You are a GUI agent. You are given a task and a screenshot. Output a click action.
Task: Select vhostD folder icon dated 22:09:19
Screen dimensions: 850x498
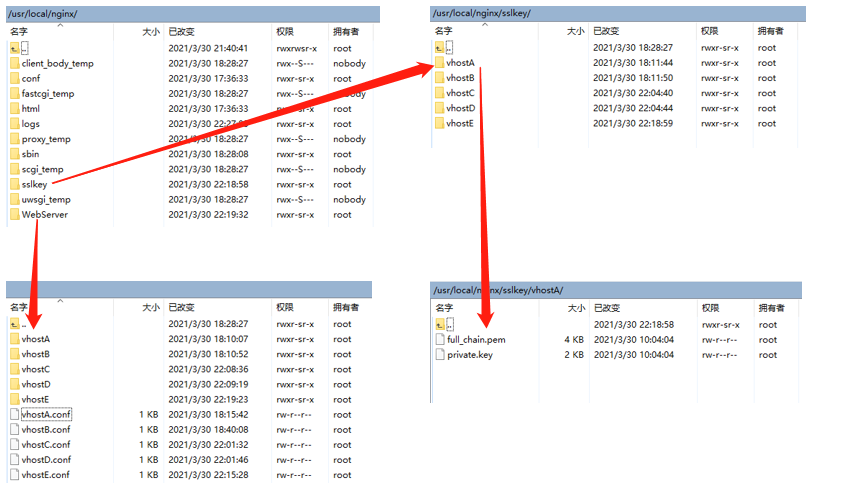(15, 385)
